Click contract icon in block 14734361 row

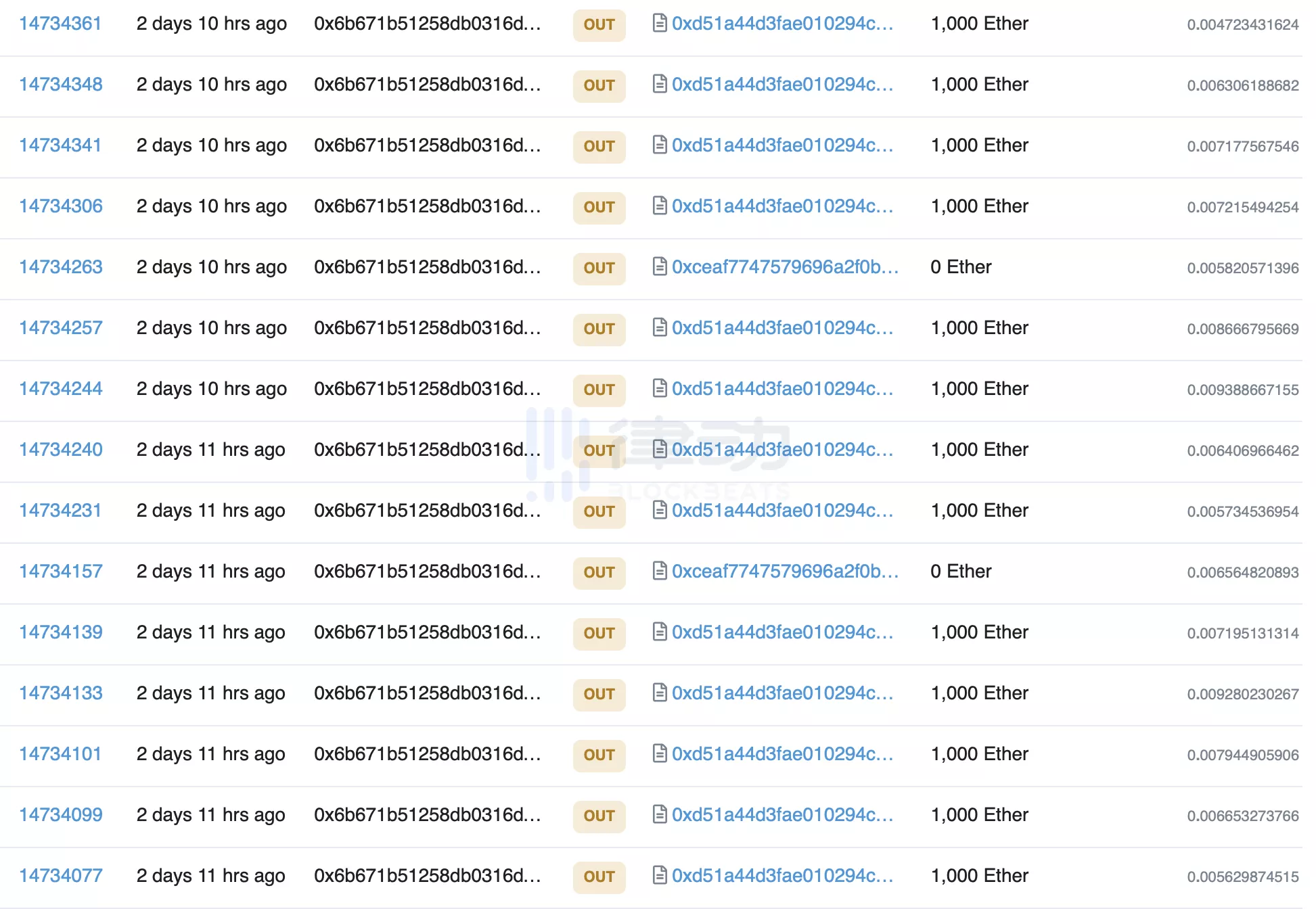point(659,24)
